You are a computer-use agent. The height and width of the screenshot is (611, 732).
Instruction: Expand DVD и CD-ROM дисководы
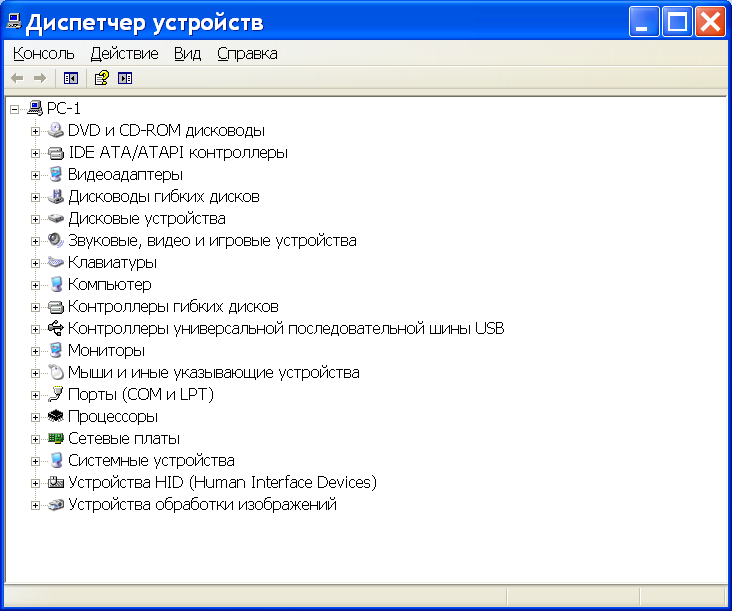[35, 131]
